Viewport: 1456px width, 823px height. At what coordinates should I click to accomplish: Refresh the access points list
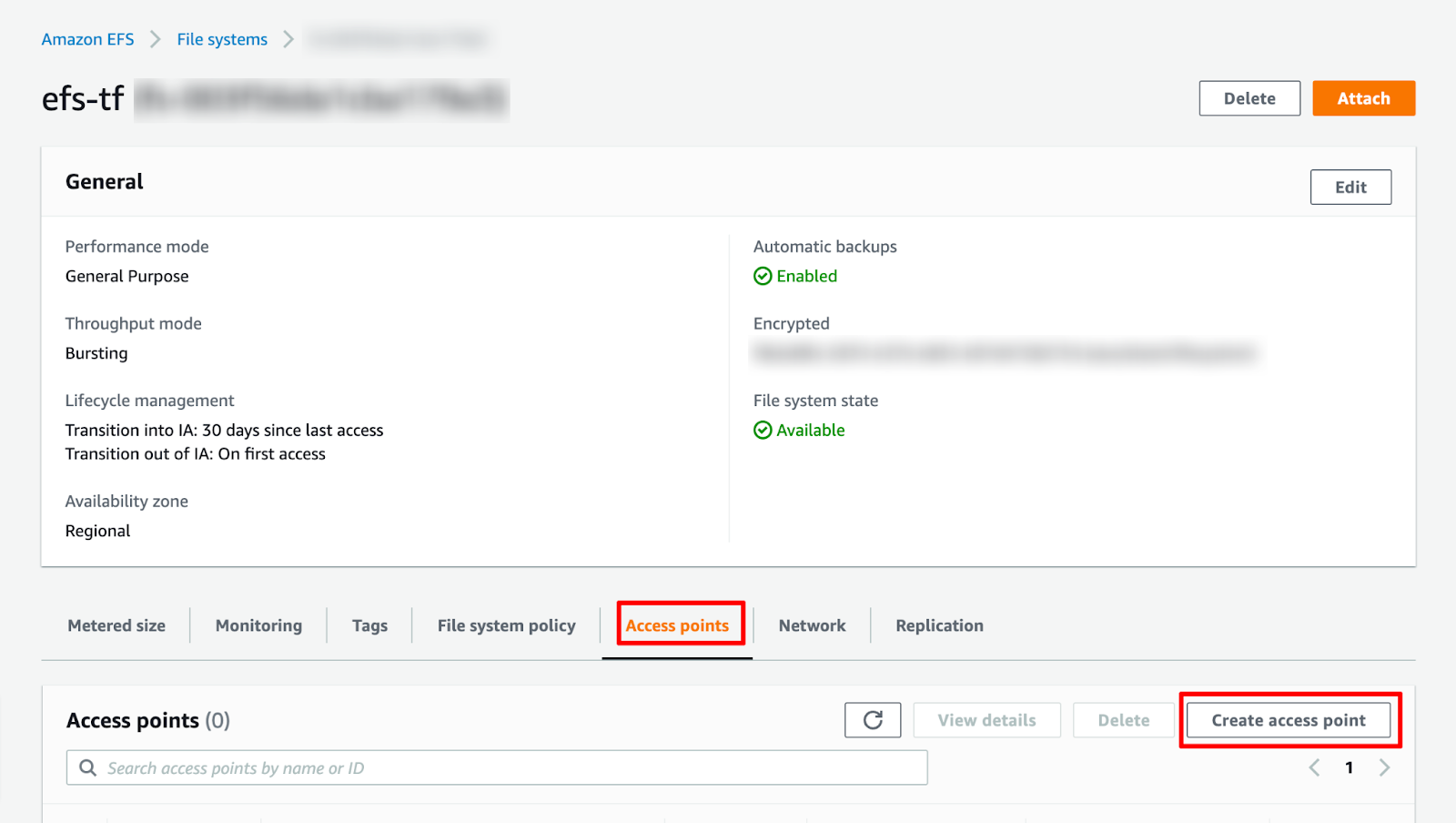coord(872,719)
